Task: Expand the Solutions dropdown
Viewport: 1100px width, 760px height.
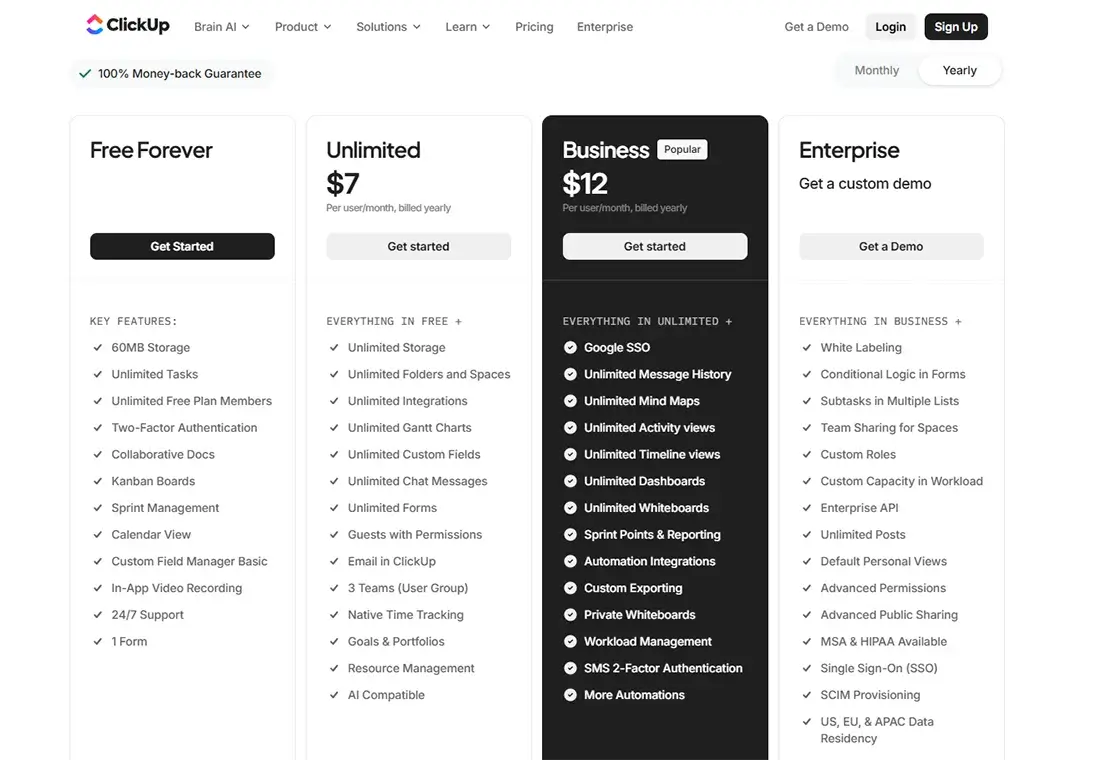Action: click(388, 27)
